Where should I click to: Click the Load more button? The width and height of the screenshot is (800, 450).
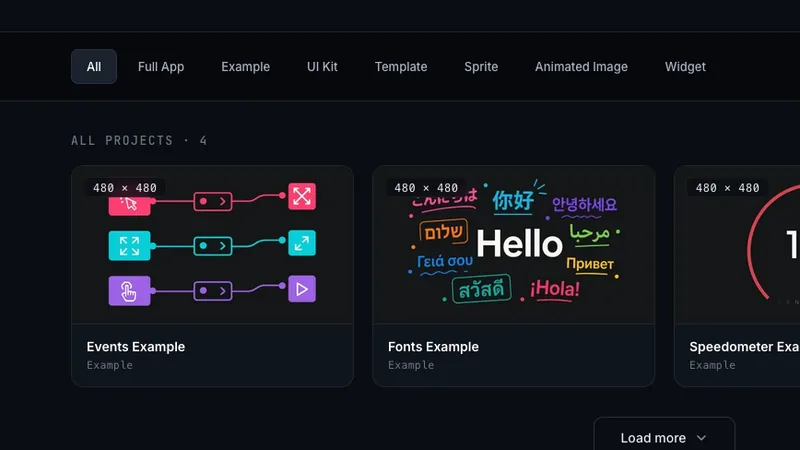(x=664, y=437)
